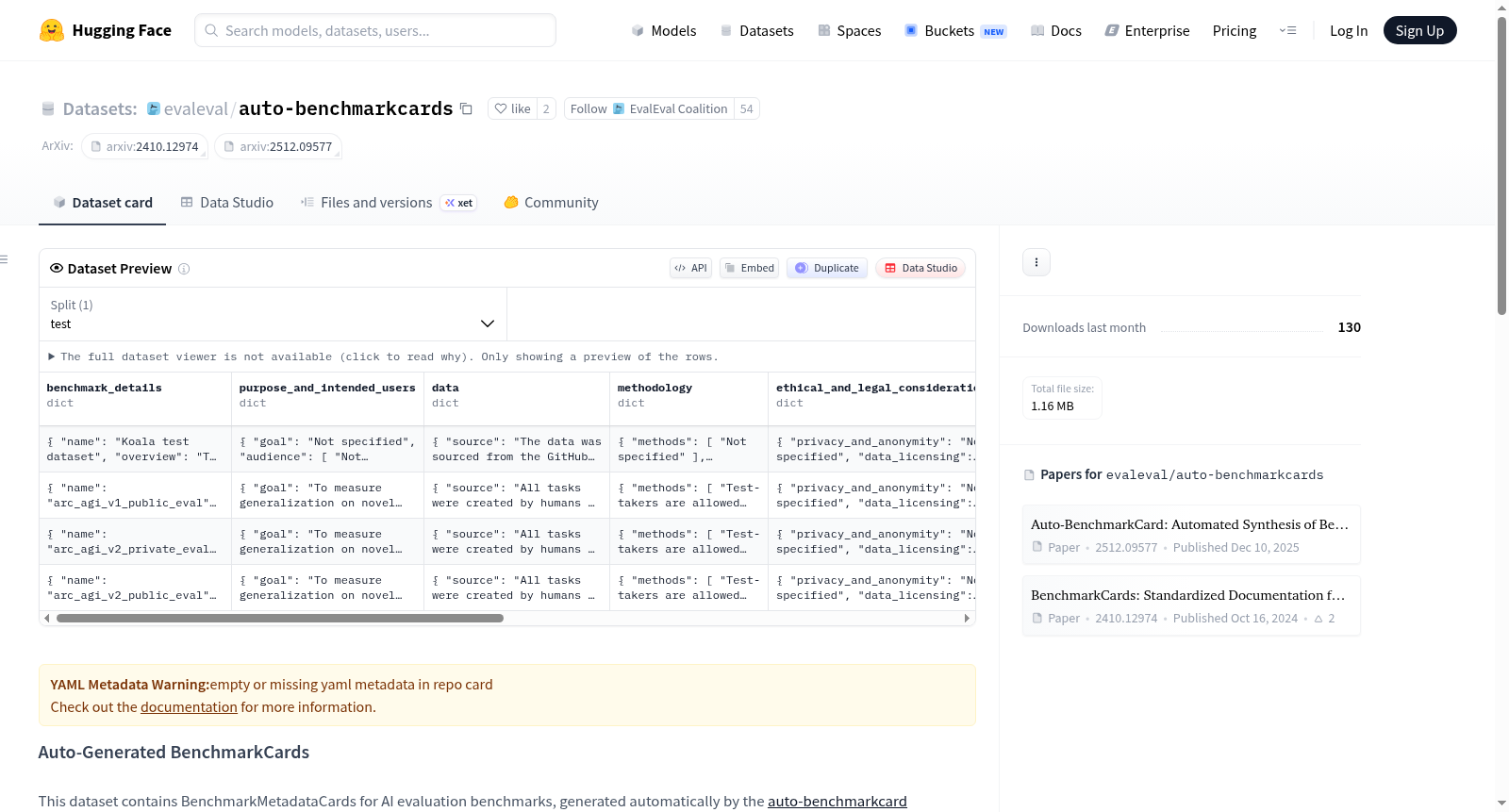Follow the documentation link in YAML warning
This screenshot has height=812, width=1509.
(x=189, y=707)
